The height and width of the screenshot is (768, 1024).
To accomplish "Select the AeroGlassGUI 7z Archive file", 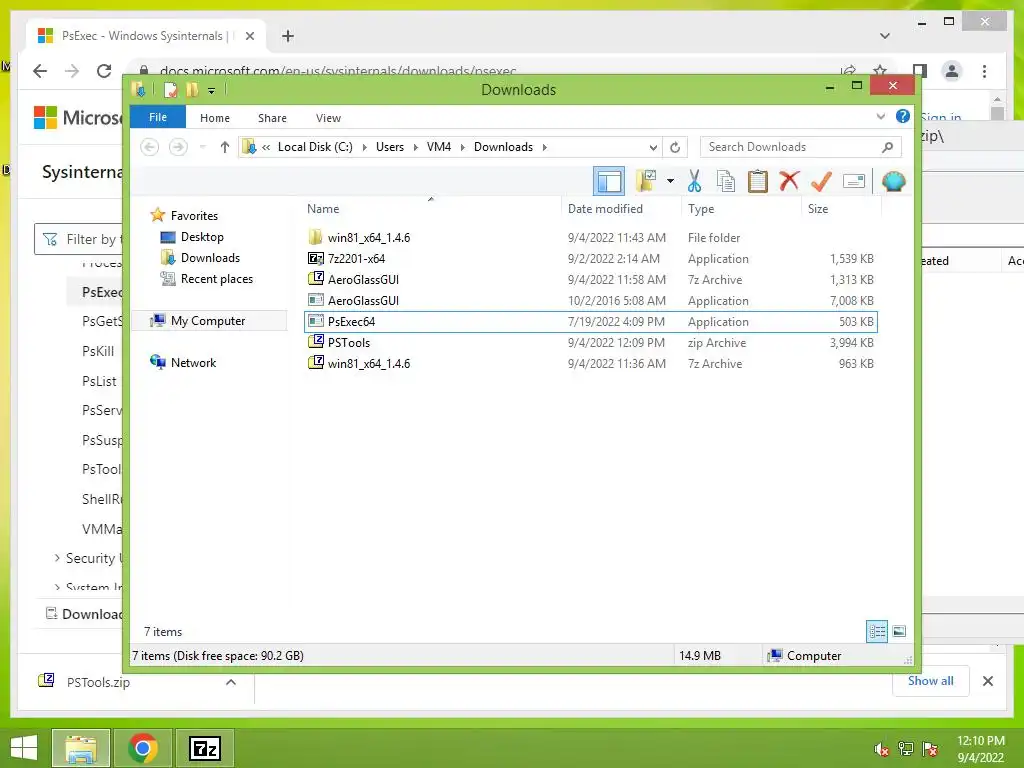I will (590, 280).
